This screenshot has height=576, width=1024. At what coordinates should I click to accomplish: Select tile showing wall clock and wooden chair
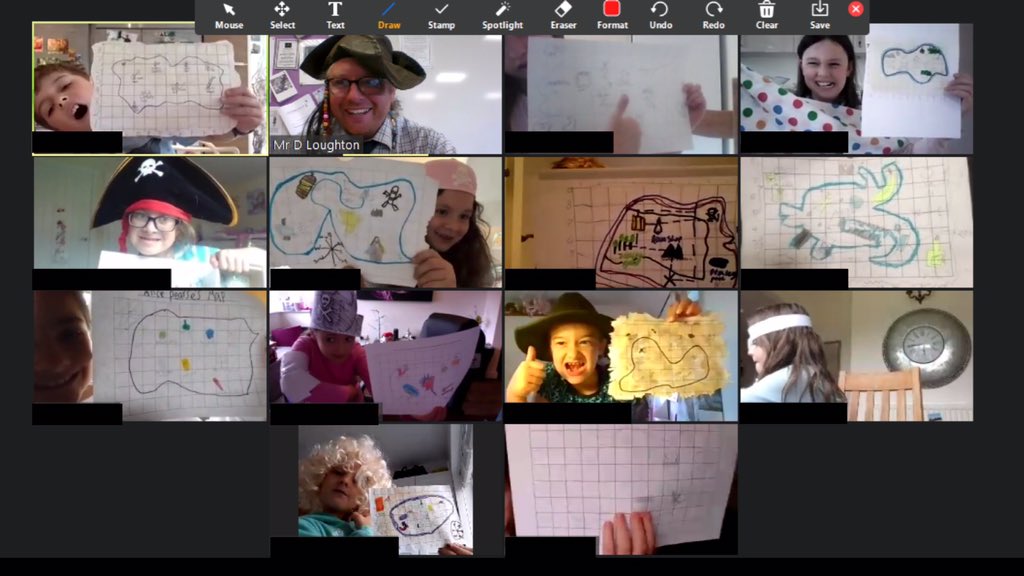pos(856,356)
